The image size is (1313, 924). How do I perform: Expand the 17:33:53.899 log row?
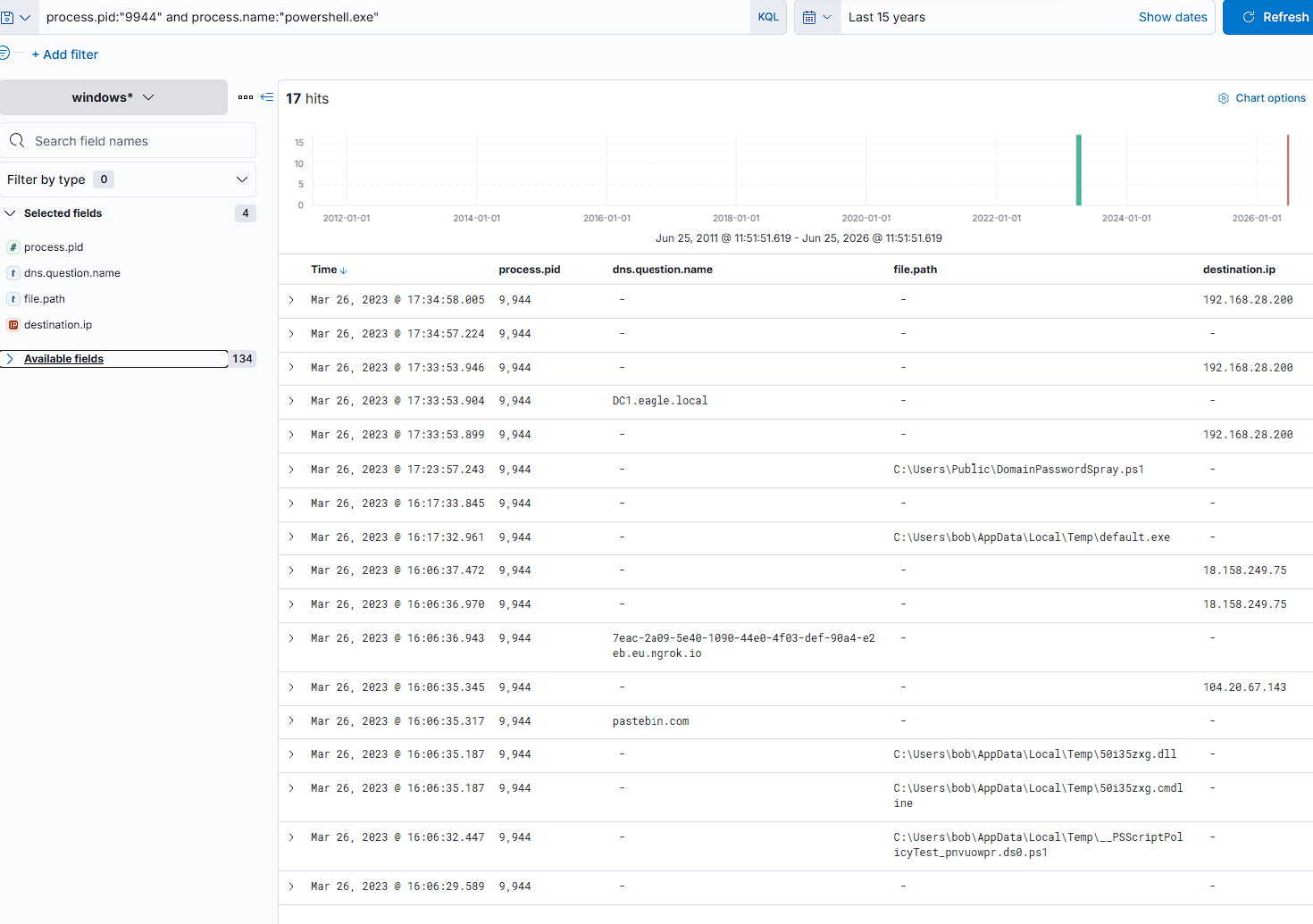tap(291, 435)
